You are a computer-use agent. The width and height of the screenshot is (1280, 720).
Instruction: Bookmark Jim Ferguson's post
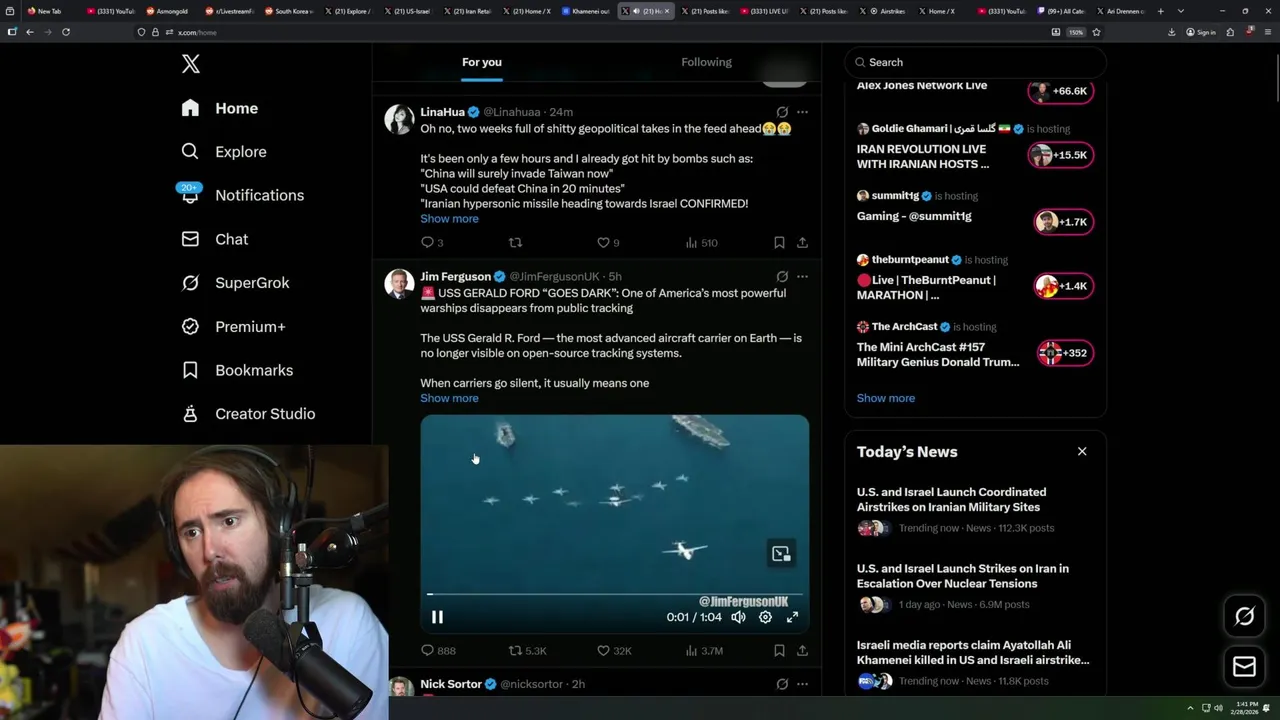(779, 650)
